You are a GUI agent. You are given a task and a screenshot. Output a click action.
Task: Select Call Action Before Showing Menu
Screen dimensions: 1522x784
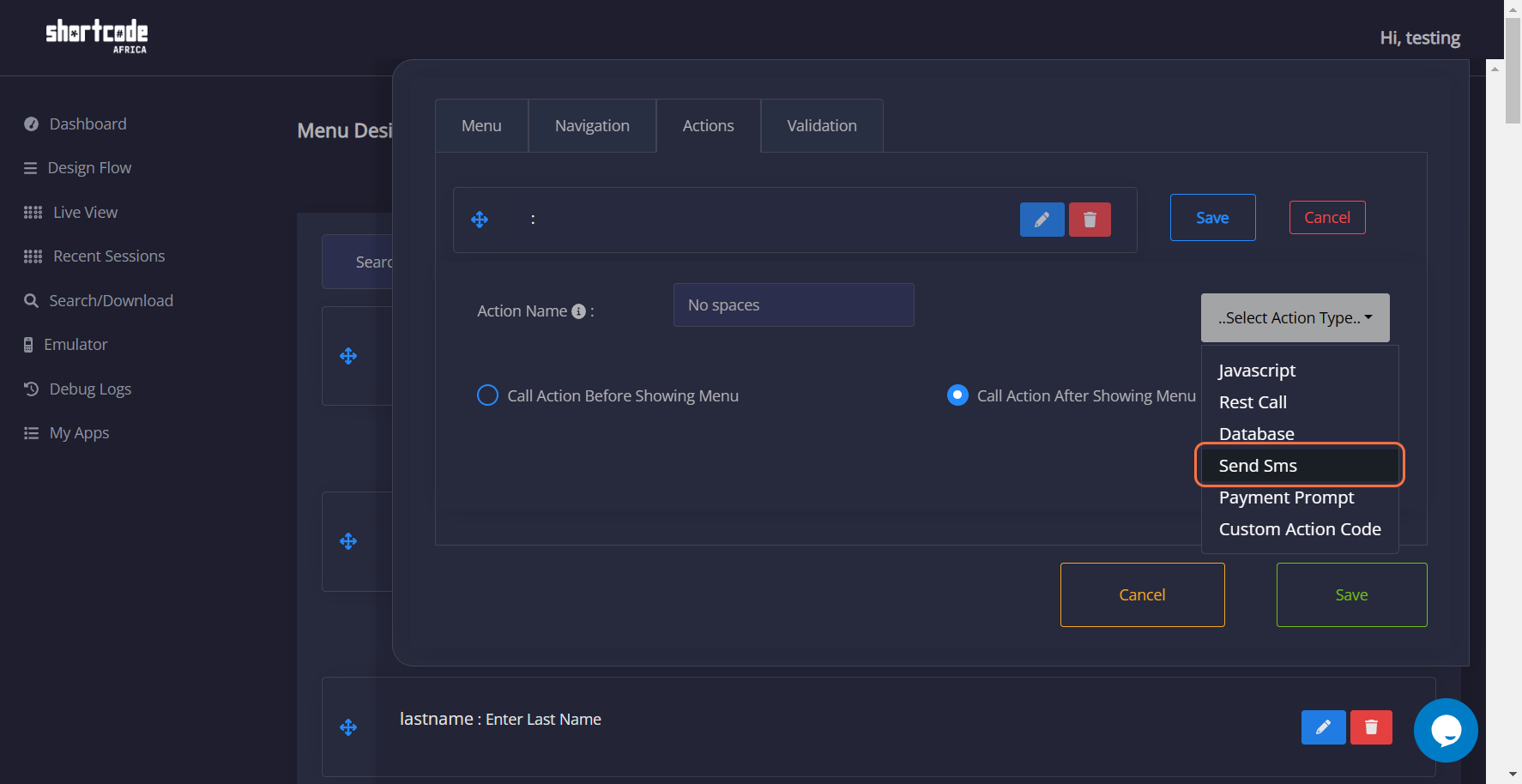pyautogui.click(x=487, y=395)
